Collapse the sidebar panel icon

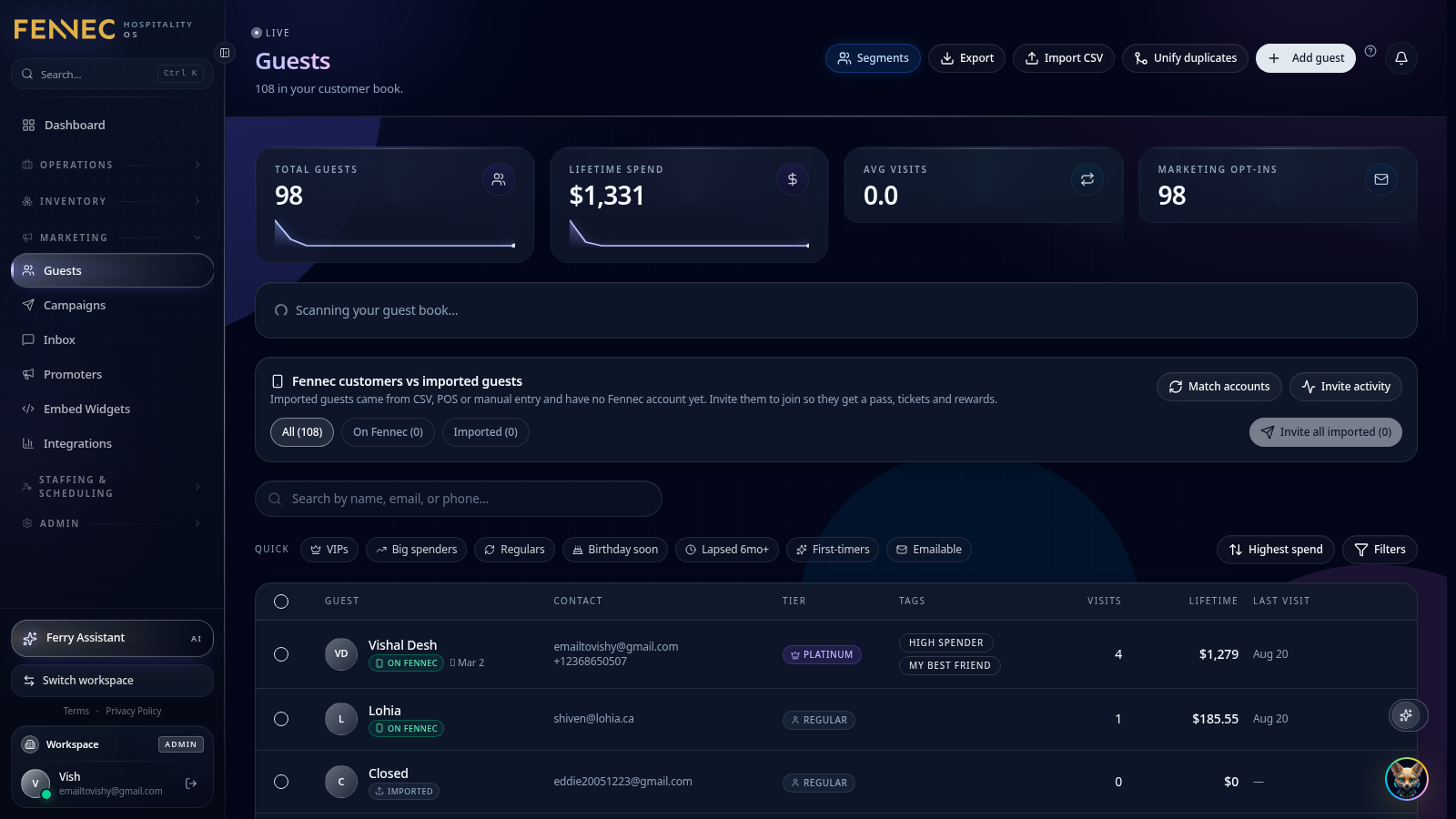225,53
